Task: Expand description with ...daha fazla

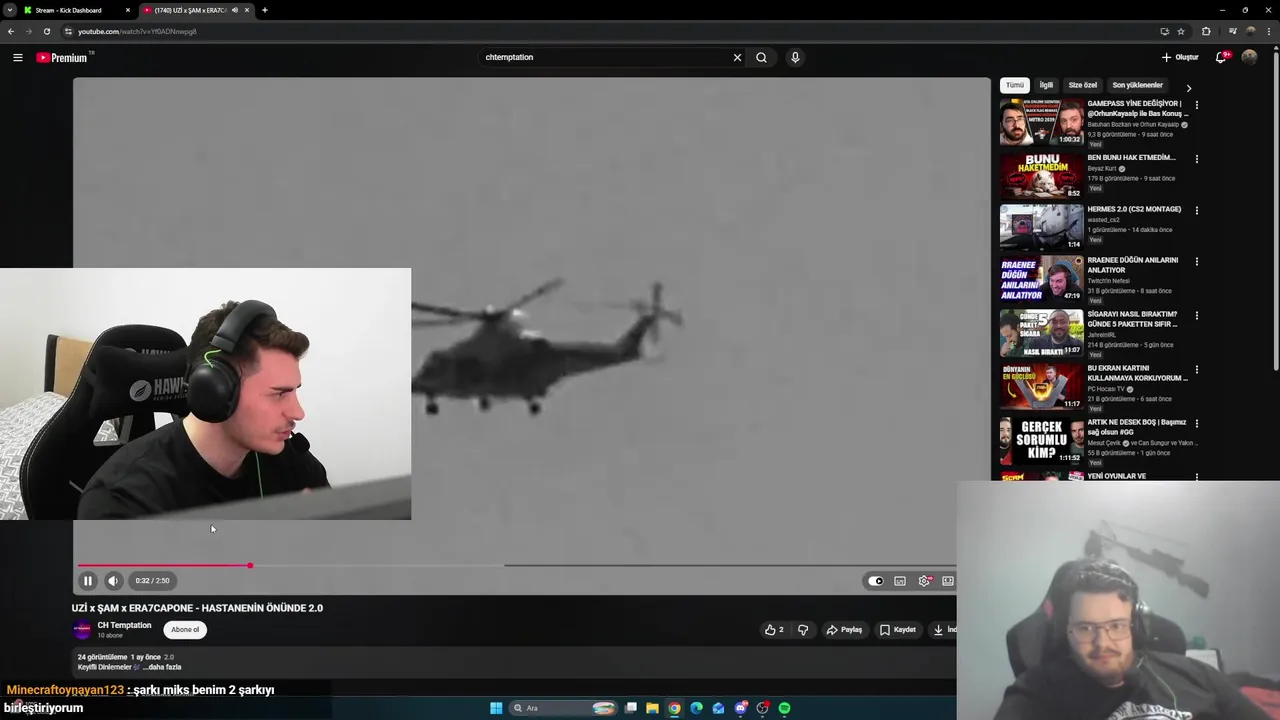Action: [162, 667]
